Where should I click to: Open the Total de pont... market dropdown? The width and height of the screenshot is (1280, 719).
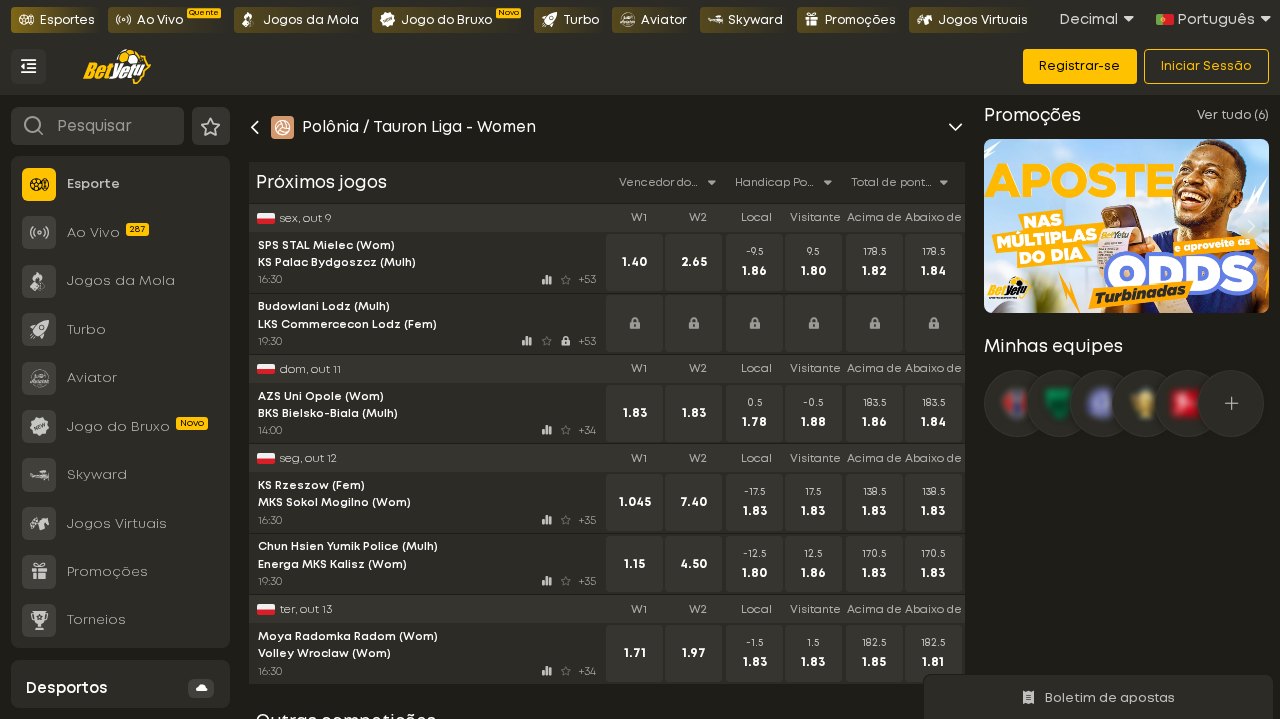[x=900, y=182]
